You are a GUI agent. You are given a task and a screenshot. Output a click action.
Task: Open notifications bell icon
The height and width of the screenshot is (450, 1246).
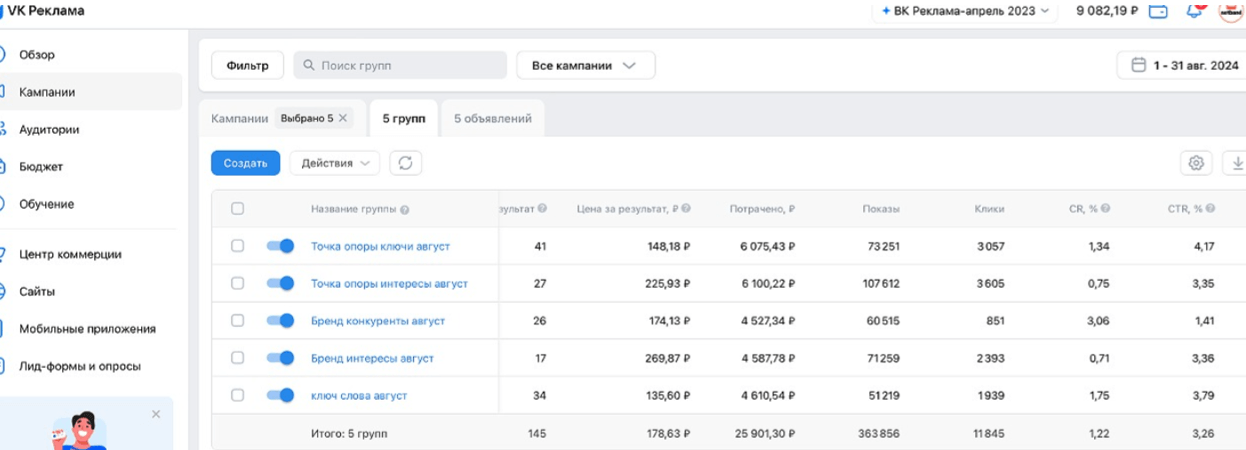point(1193,12)
